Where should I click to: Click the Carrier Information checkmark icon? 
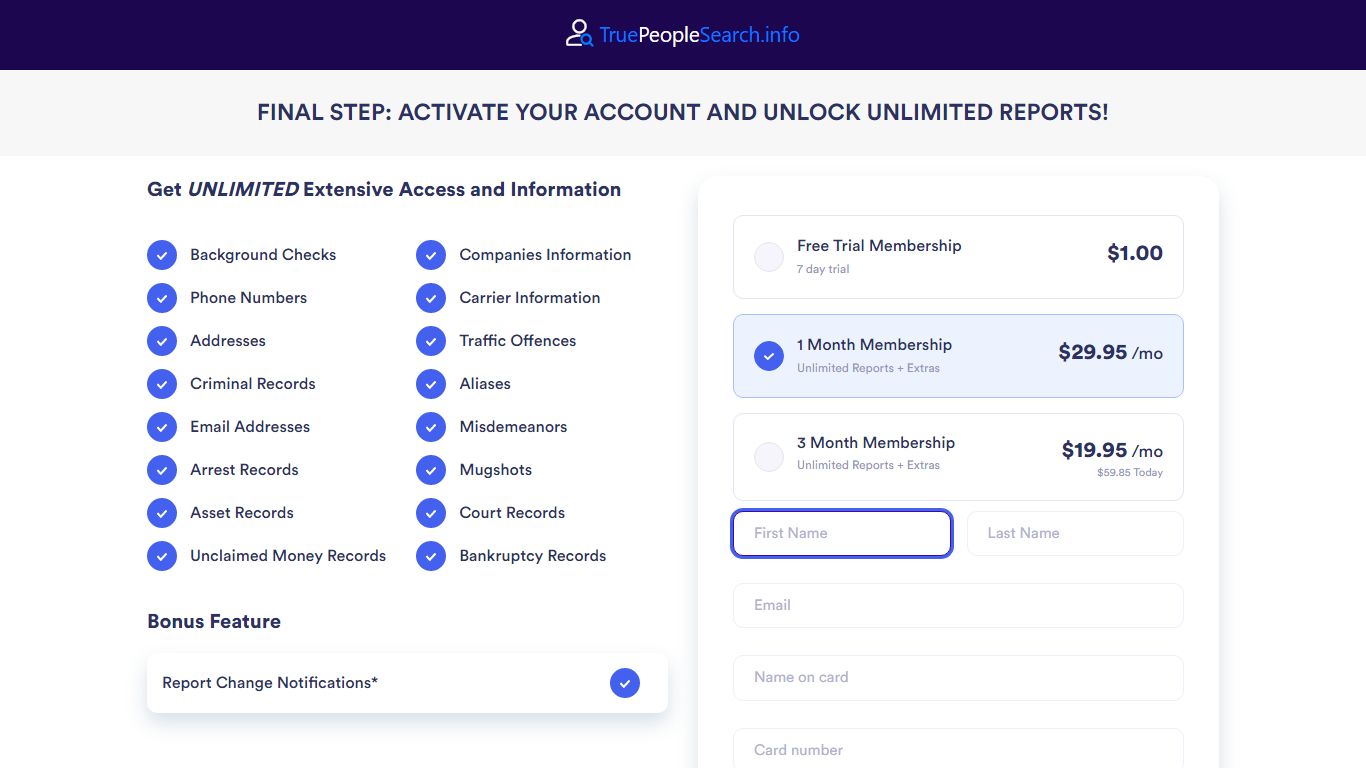tap(431, 298)
